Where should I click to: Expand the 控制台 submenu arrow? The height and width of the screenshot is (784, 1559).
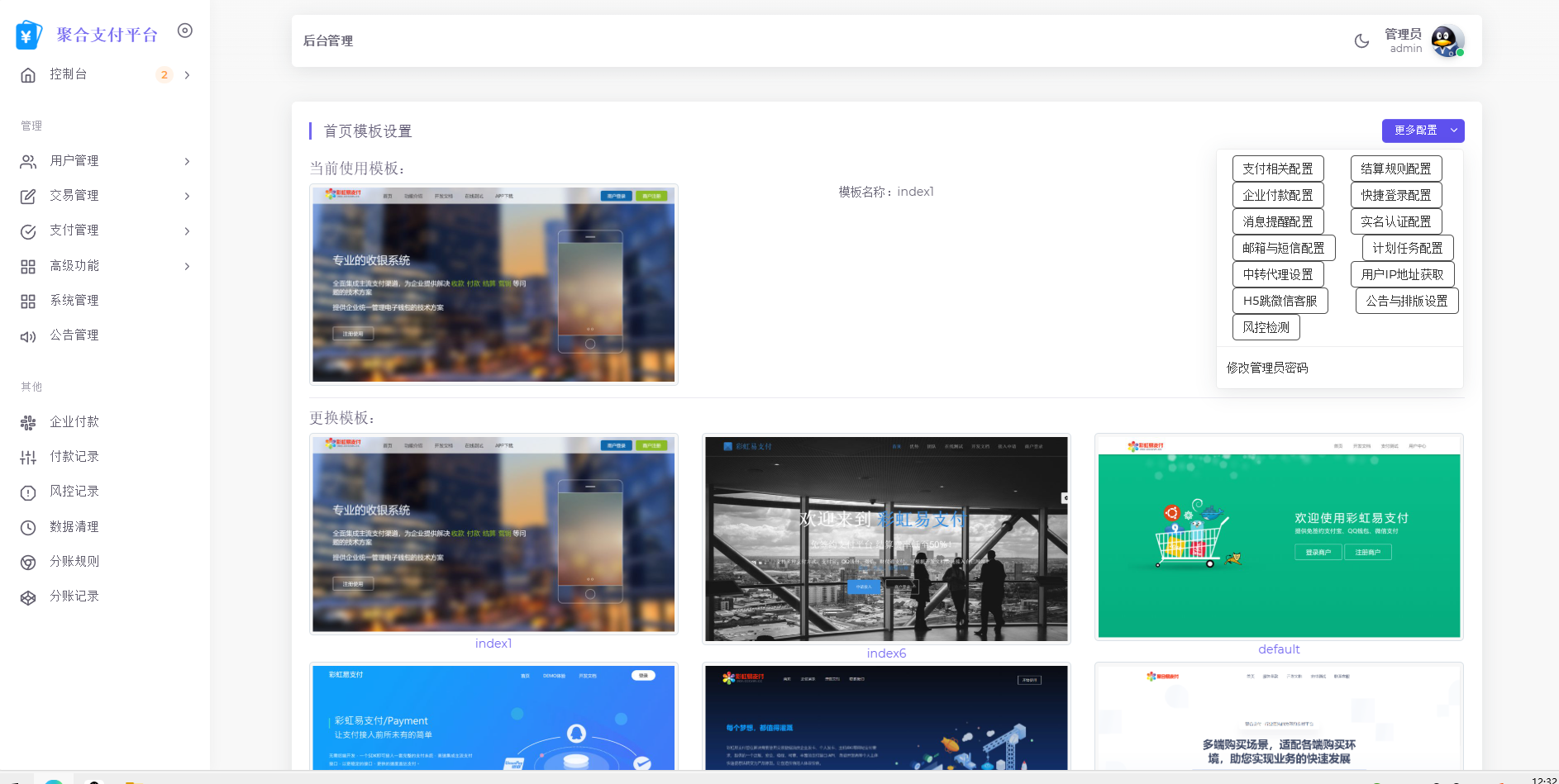[x=188, y=75]
